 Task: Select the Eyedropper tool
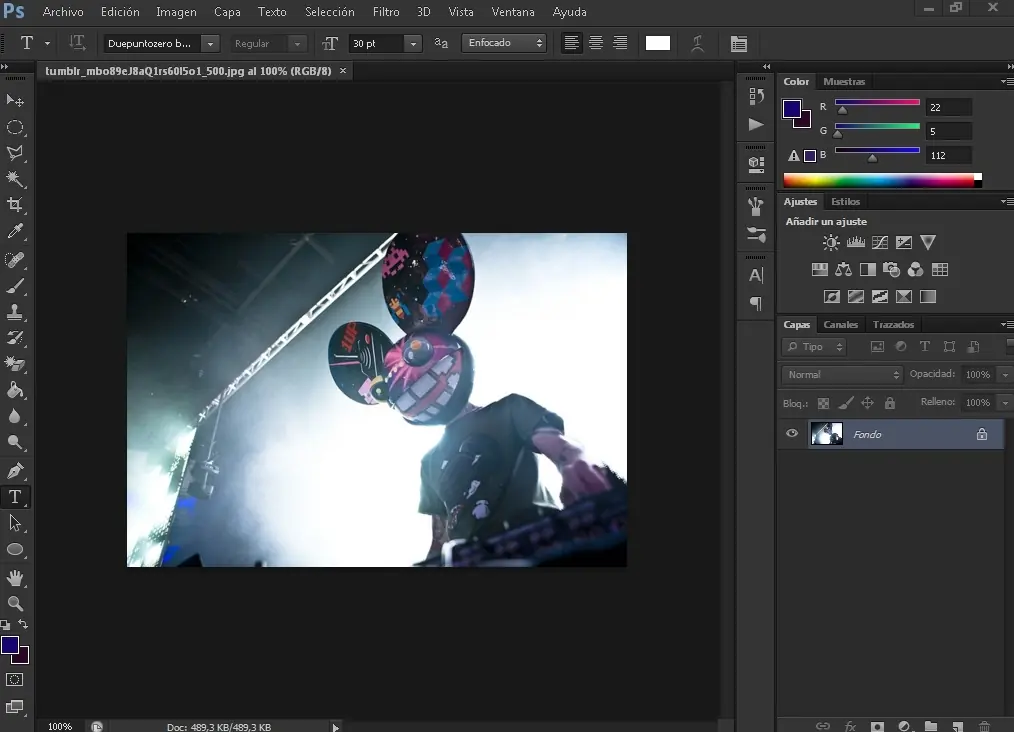[x=15, y=232]
